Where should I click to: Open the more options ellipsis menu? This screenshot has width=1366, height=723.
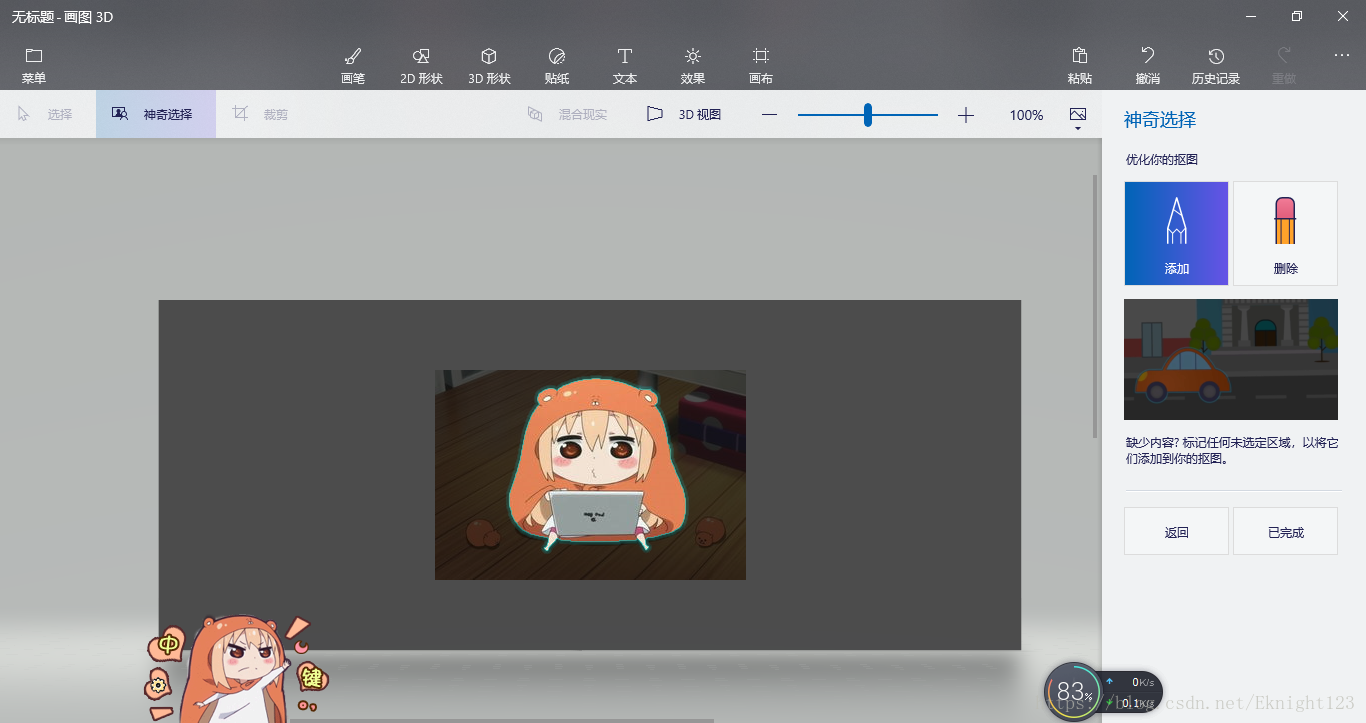pyautogui.click(x=1342, y=56)
